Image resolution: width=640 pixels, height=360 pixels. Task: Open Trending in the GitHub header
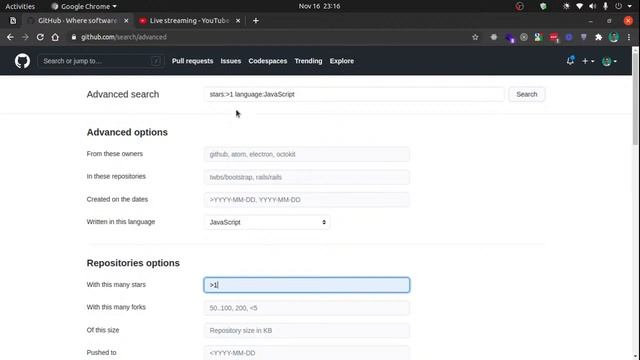point(308,61)
